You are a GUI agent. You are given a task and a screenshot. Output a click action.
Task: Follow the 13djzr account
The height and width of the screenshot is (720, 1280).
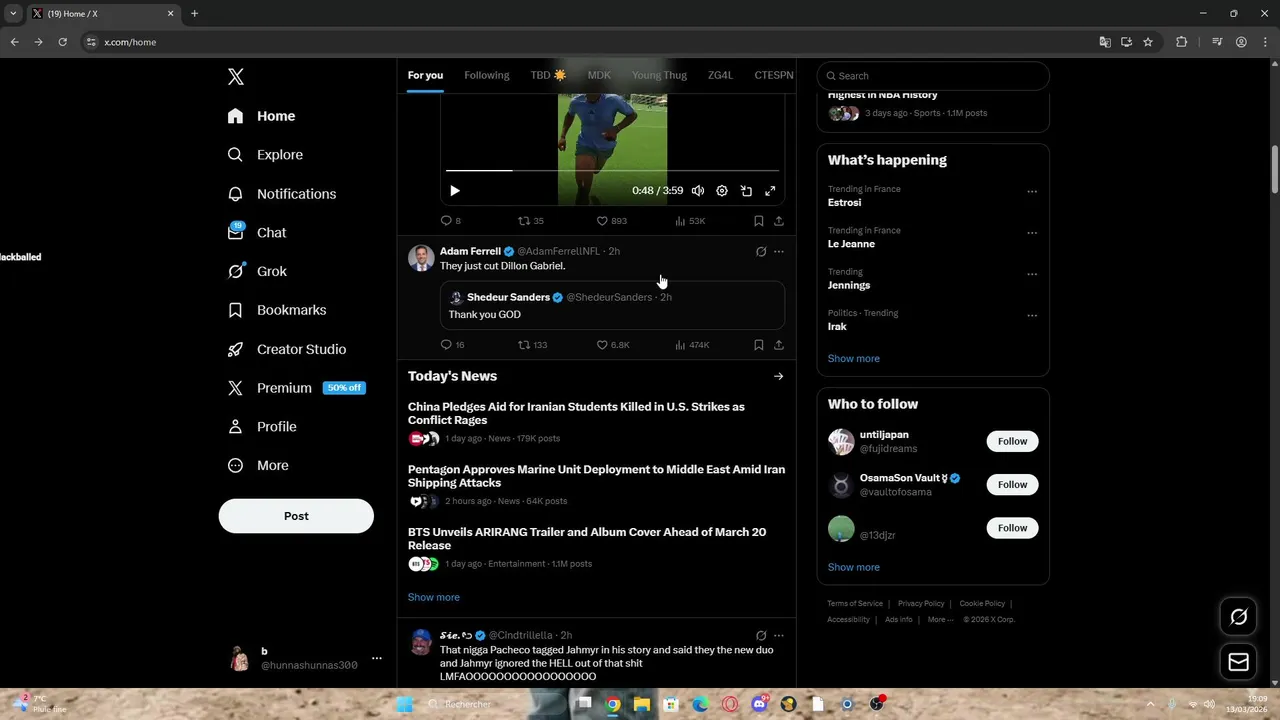tap(1012, 528)
